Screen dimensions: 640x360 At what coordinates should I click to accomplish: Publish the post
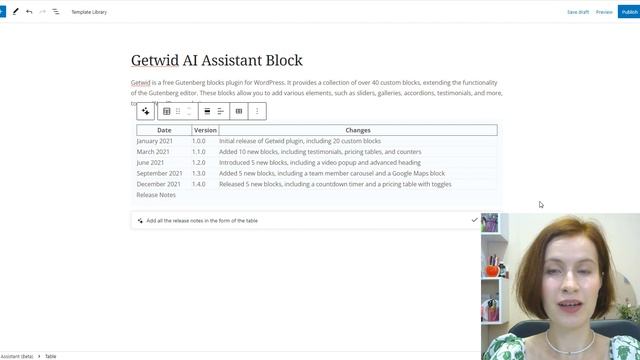629,12
